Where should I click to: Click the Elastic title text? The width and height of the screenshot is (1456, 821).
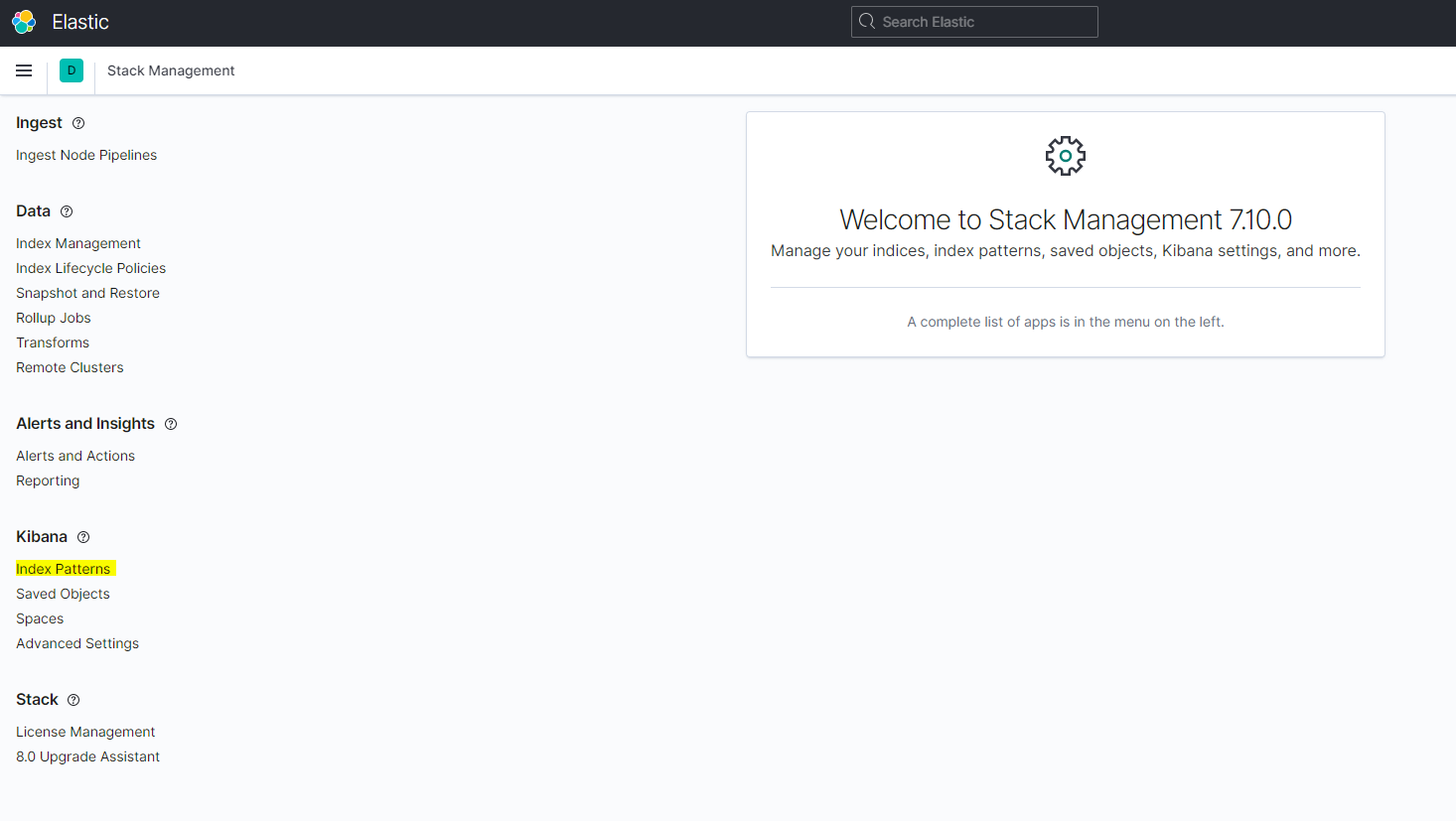(x=80, y=22)
